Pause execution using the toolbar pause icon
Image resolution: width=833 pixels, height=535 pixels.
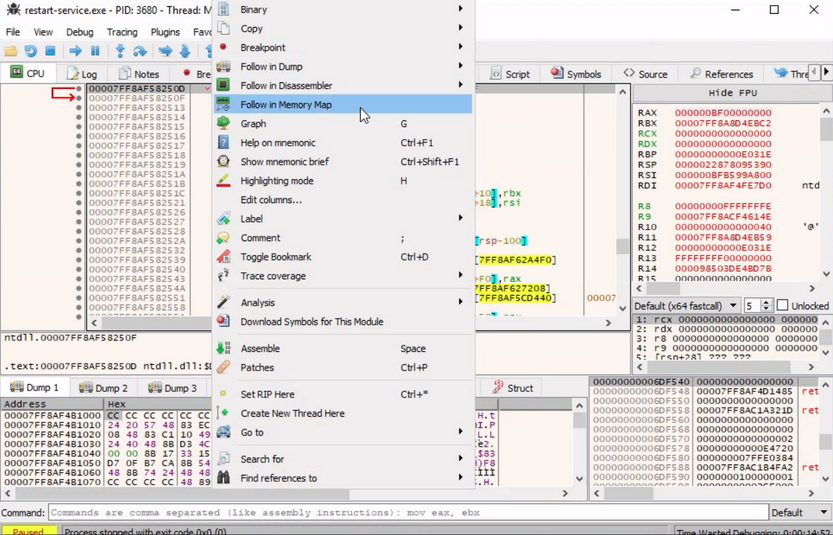click(x=96, y=51)
